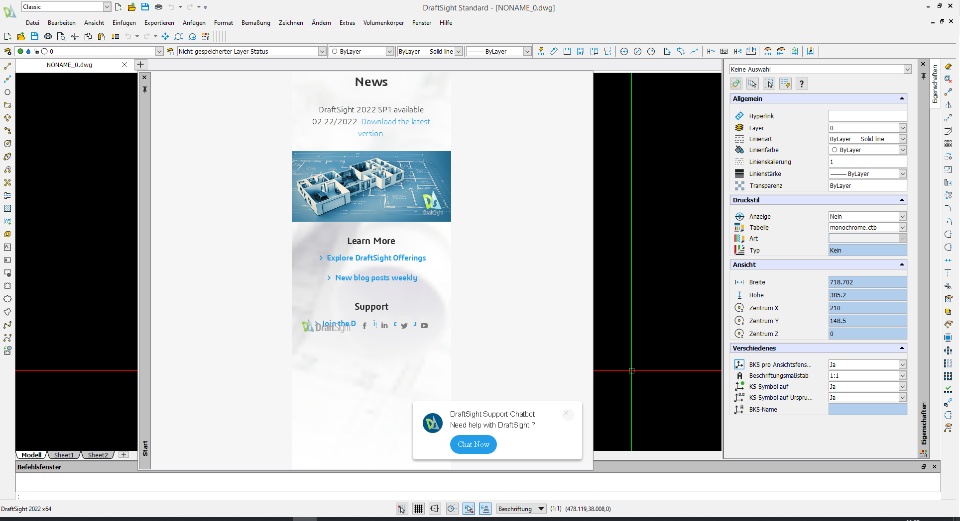Viewport: 960px width, 521px height.
Task: Collapse the Druckstil section
Action: [902, 200]
